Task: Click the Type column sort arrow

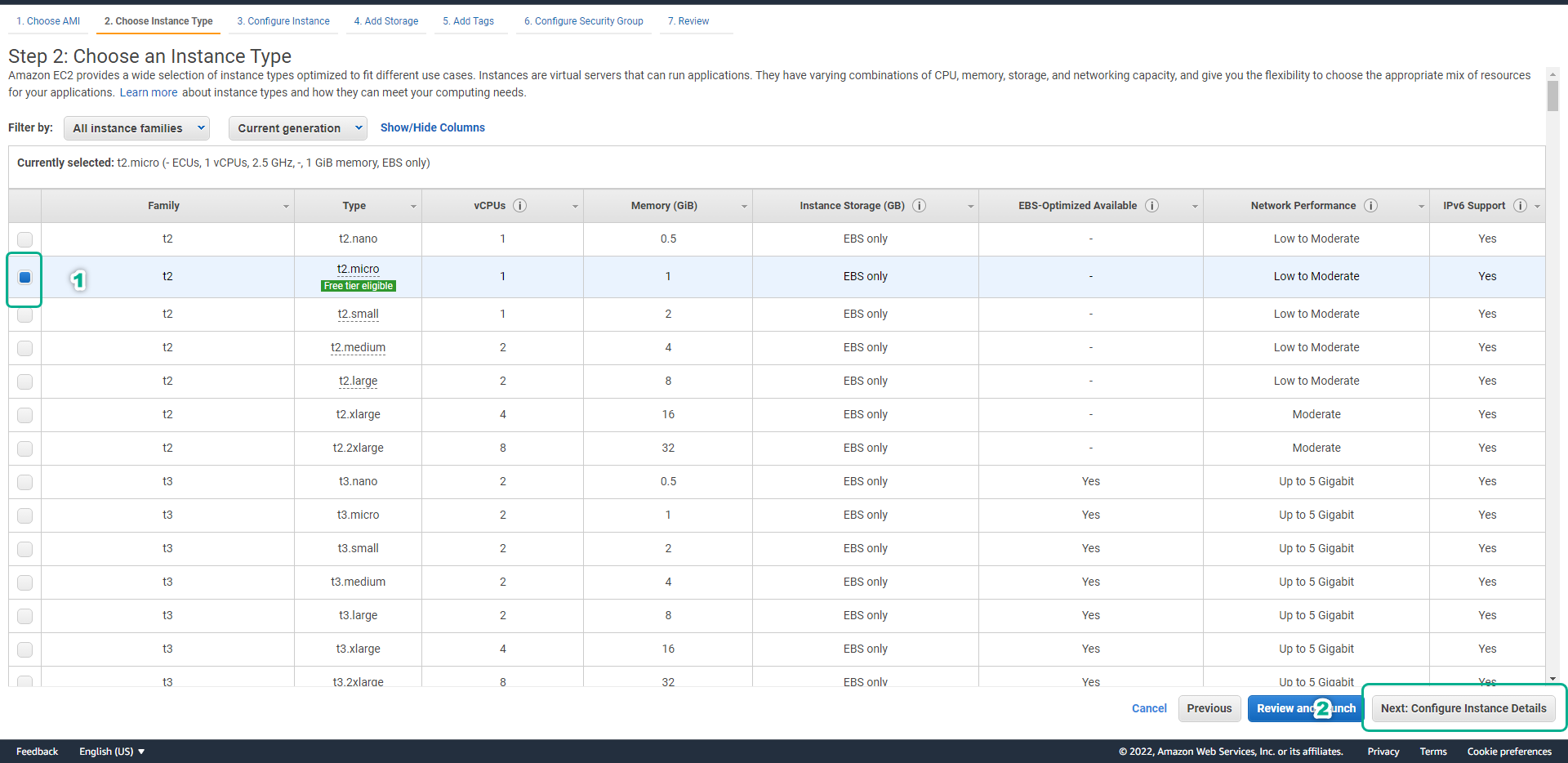Action: tap(413, 207)
